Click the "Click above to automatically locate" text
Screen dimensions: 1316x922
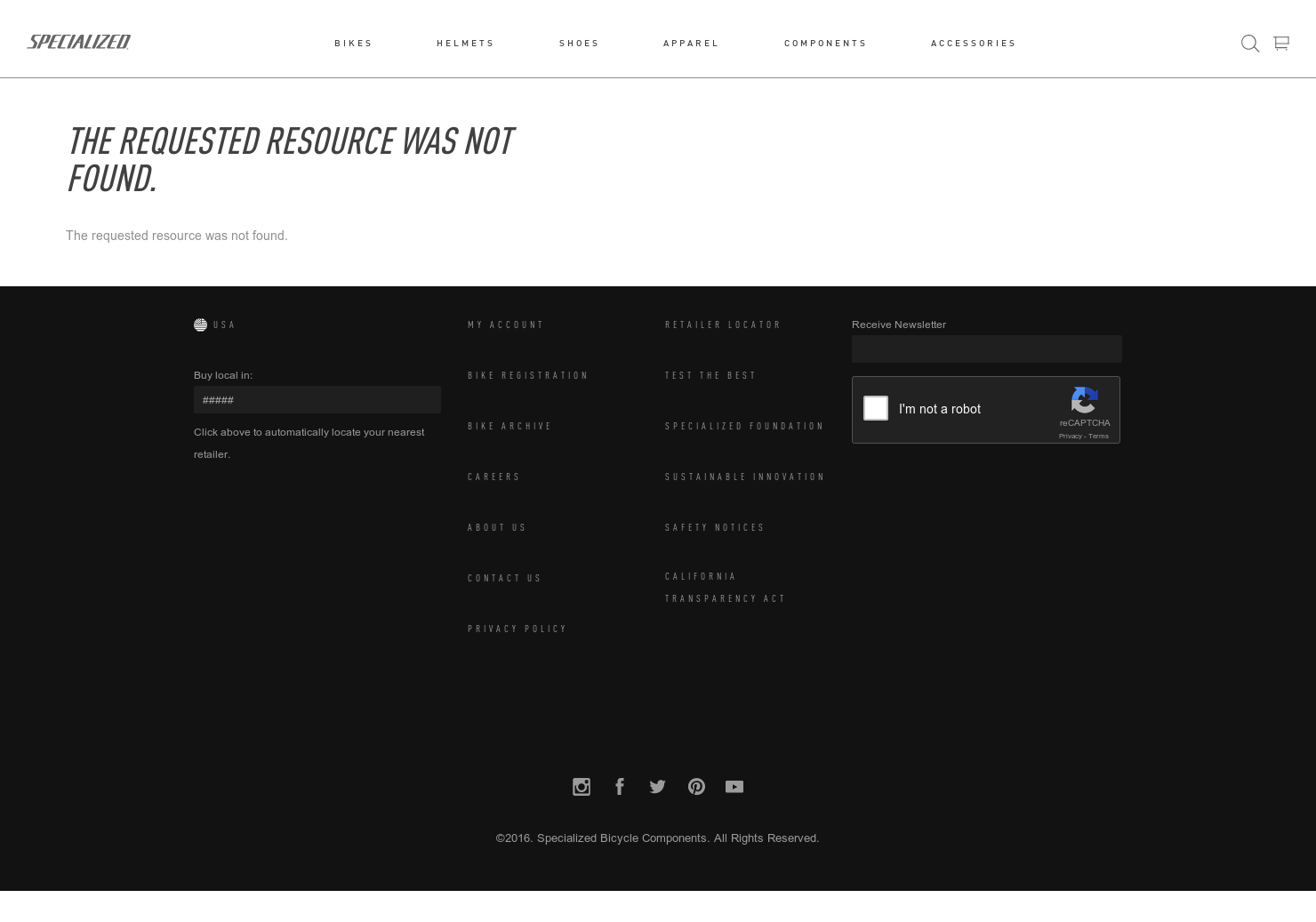tap(309, 444)
